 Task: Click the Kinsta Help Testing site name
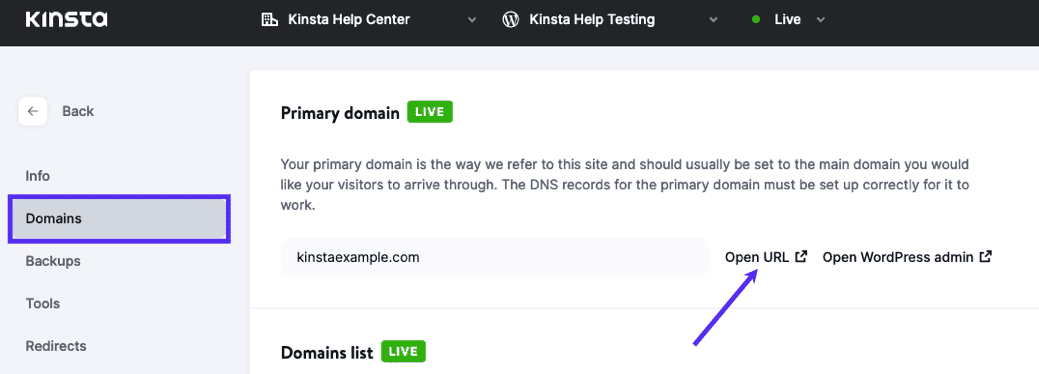click(592, 20)
